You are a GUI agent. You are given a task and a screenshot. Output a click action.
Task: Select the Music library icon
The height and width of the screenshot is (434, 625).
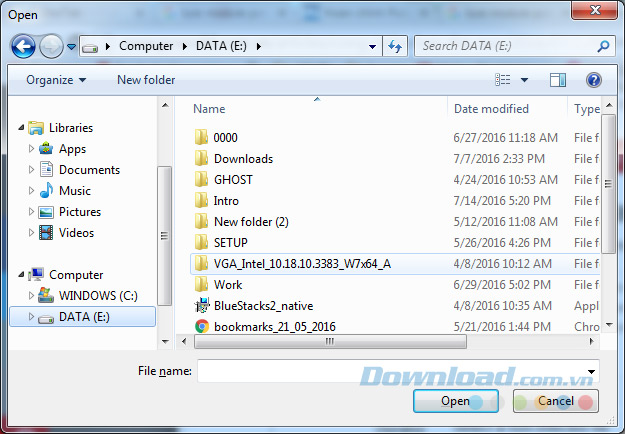point(46,191)
